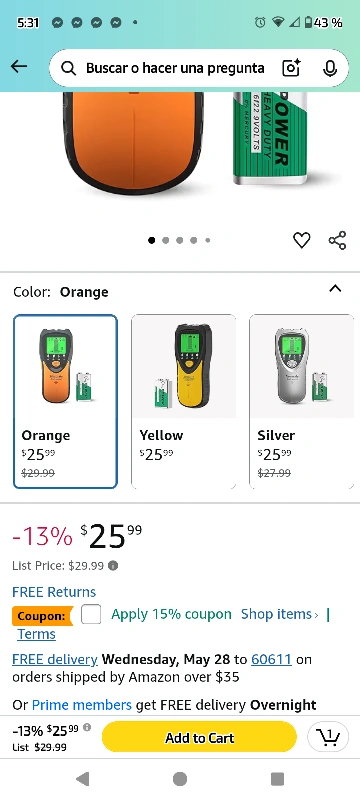360x800 pixels.
Task: Open Shop items coupon link
Action: (x=279, y=614)
